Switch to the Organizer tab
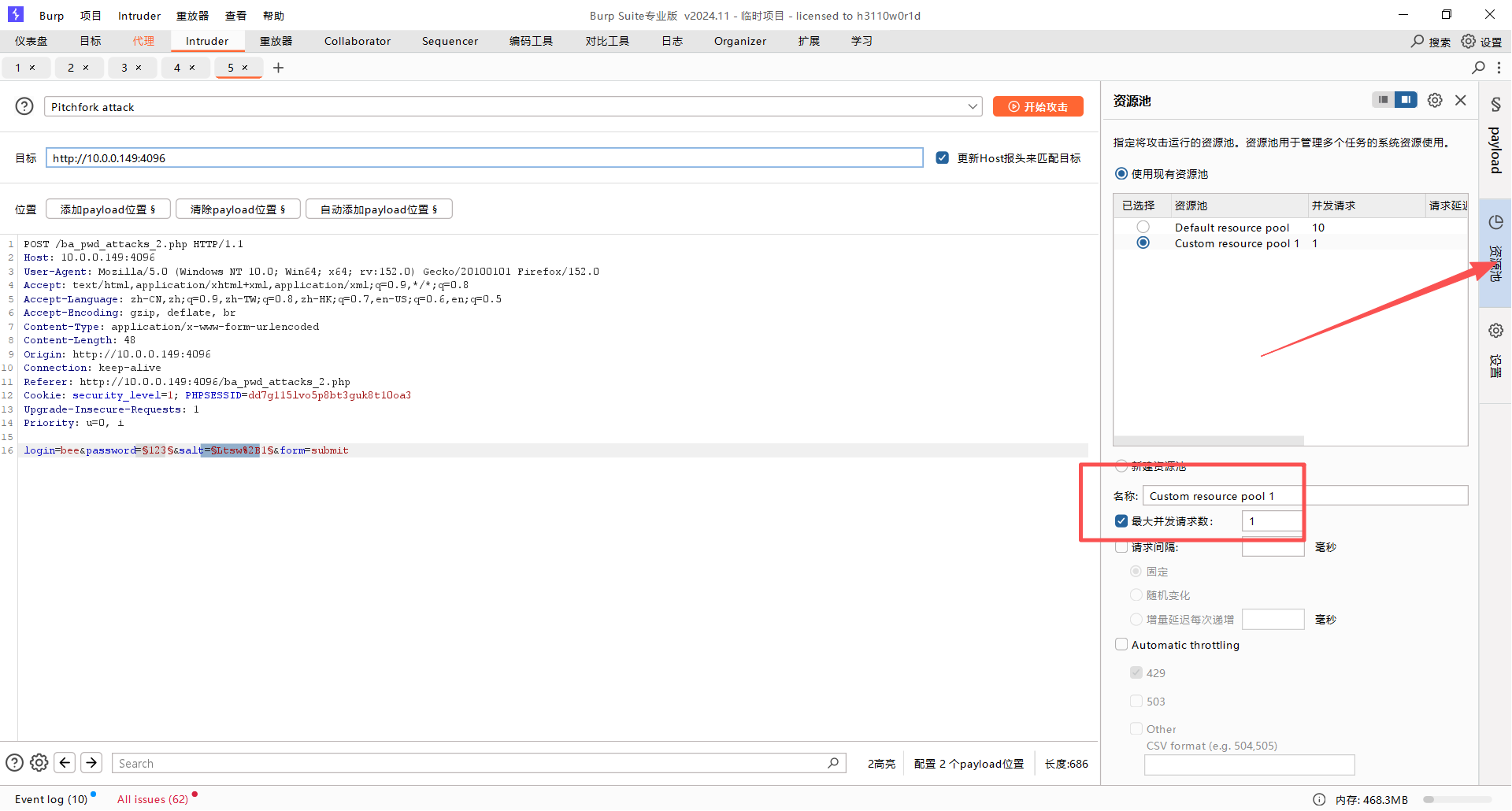1512x811 pixels. coord(740,41)
